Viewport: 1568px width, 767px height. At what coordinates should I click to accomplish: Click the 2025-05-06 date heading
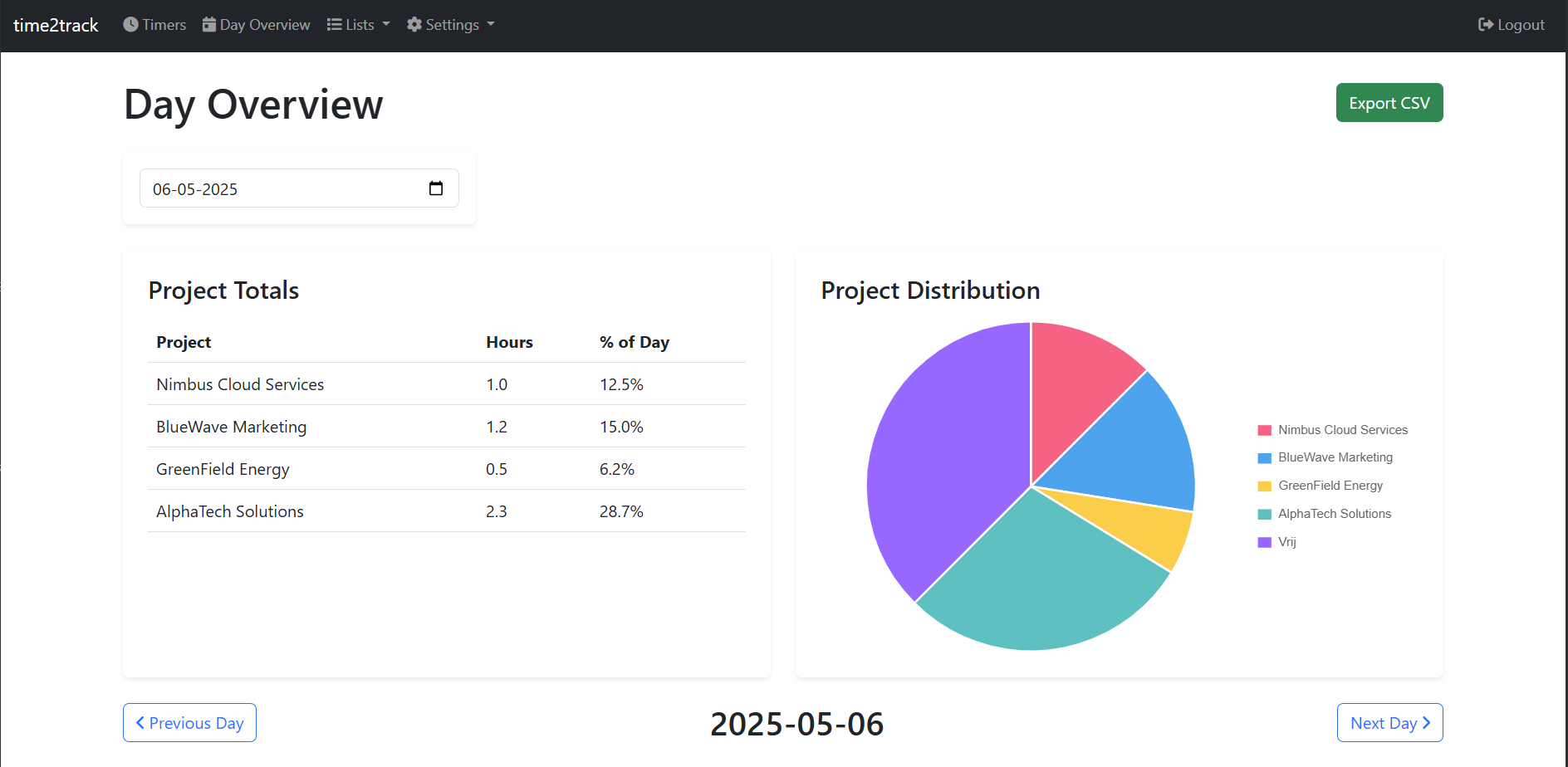tap(797, 724)
